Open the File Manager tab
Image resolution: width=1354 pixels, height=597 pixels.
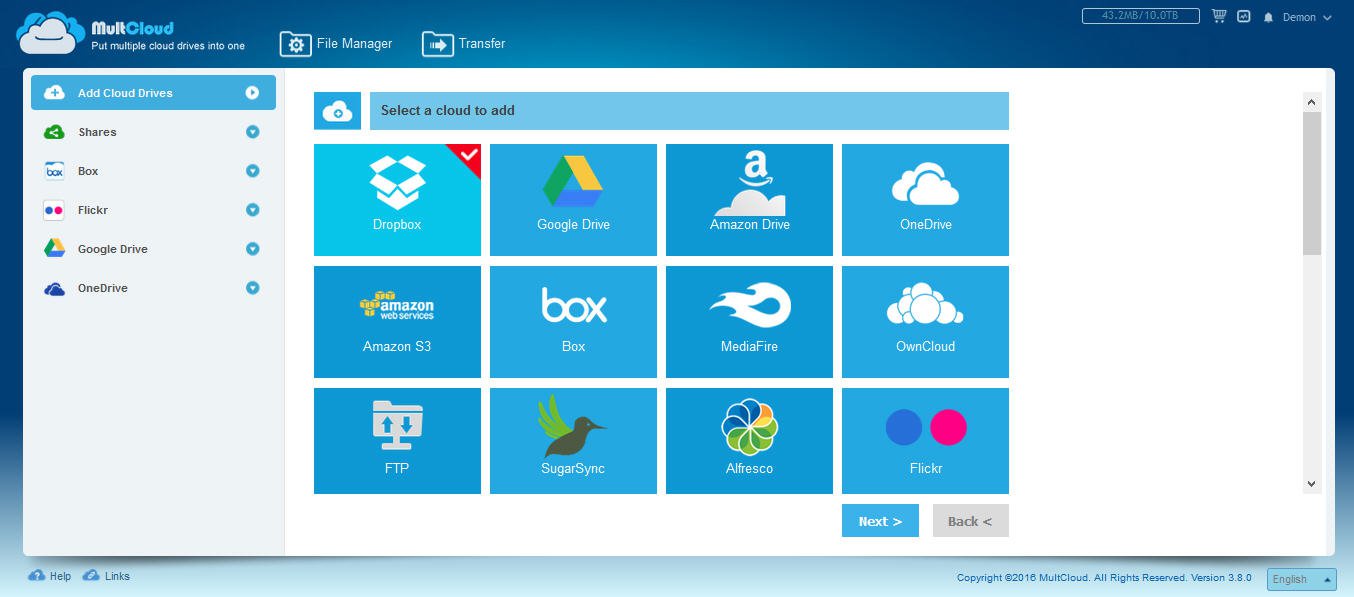coord(336,44)
